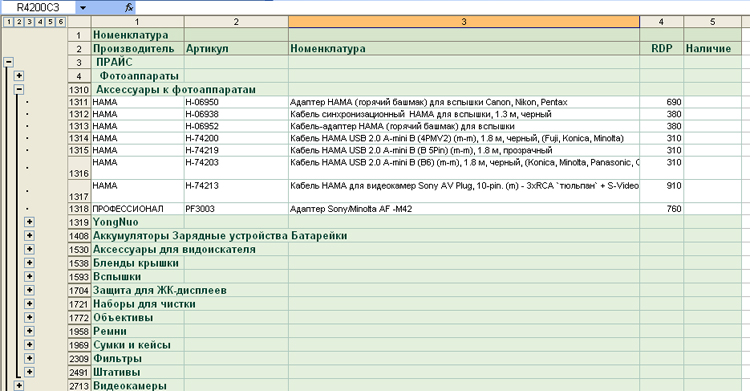Image resolution: width=750 pixels, height=391 pixels.
Task: Click article cell H-06938
Action: point(236,114)
